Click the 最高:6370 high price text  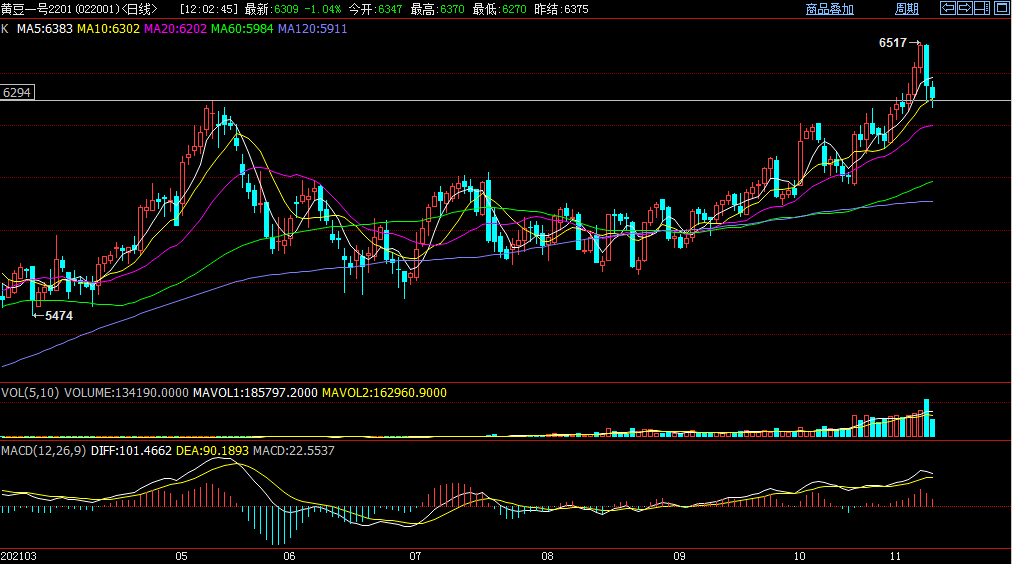(x=438, y=9)
